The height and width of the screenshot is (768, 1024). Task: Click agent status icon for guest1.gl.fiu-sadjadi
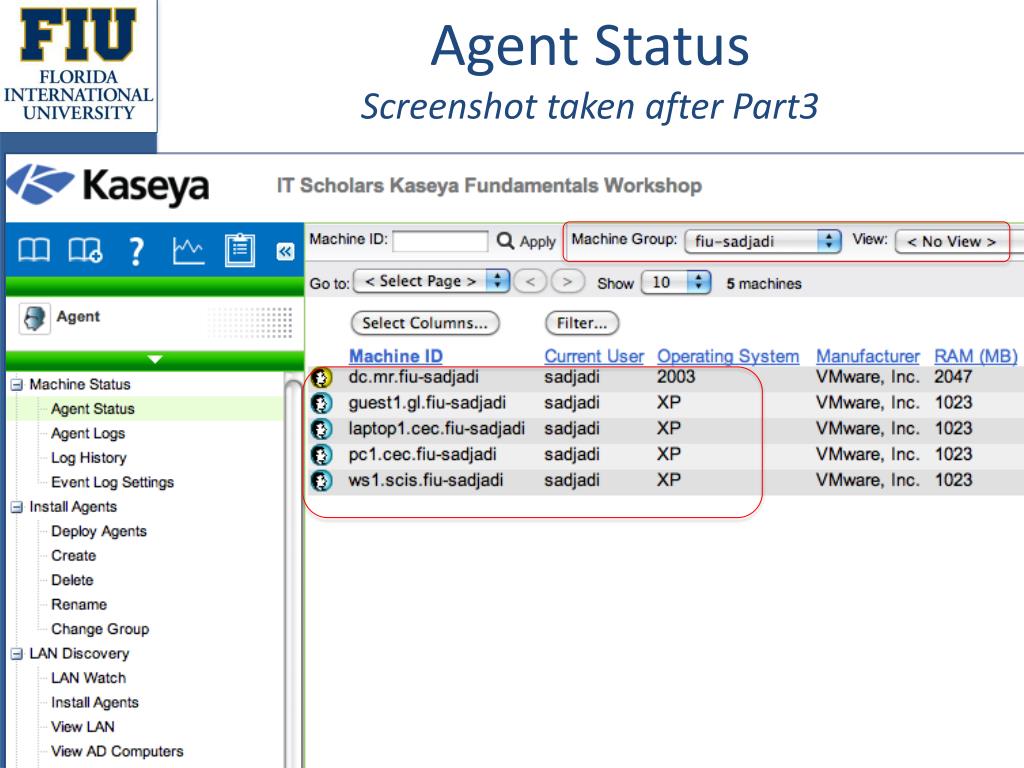click(321, 404)
